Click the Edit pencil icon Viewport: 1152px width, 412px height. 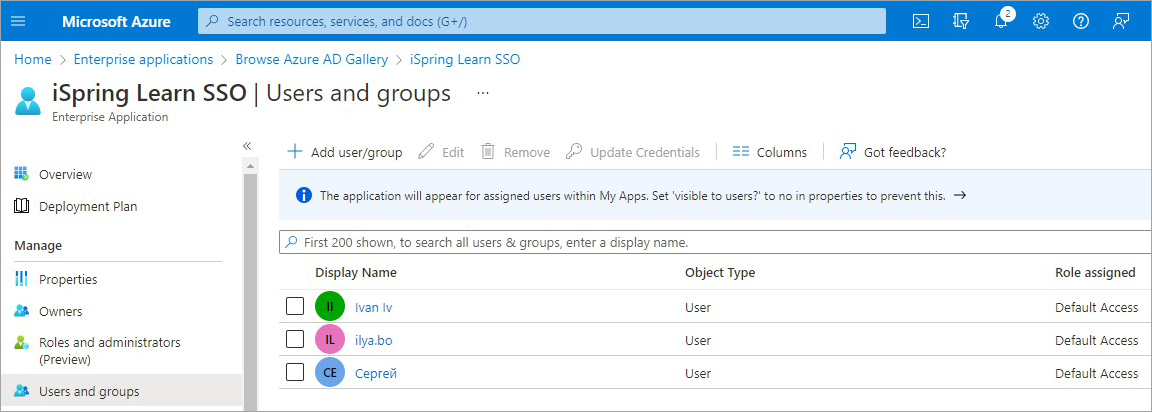pos(425,152)
